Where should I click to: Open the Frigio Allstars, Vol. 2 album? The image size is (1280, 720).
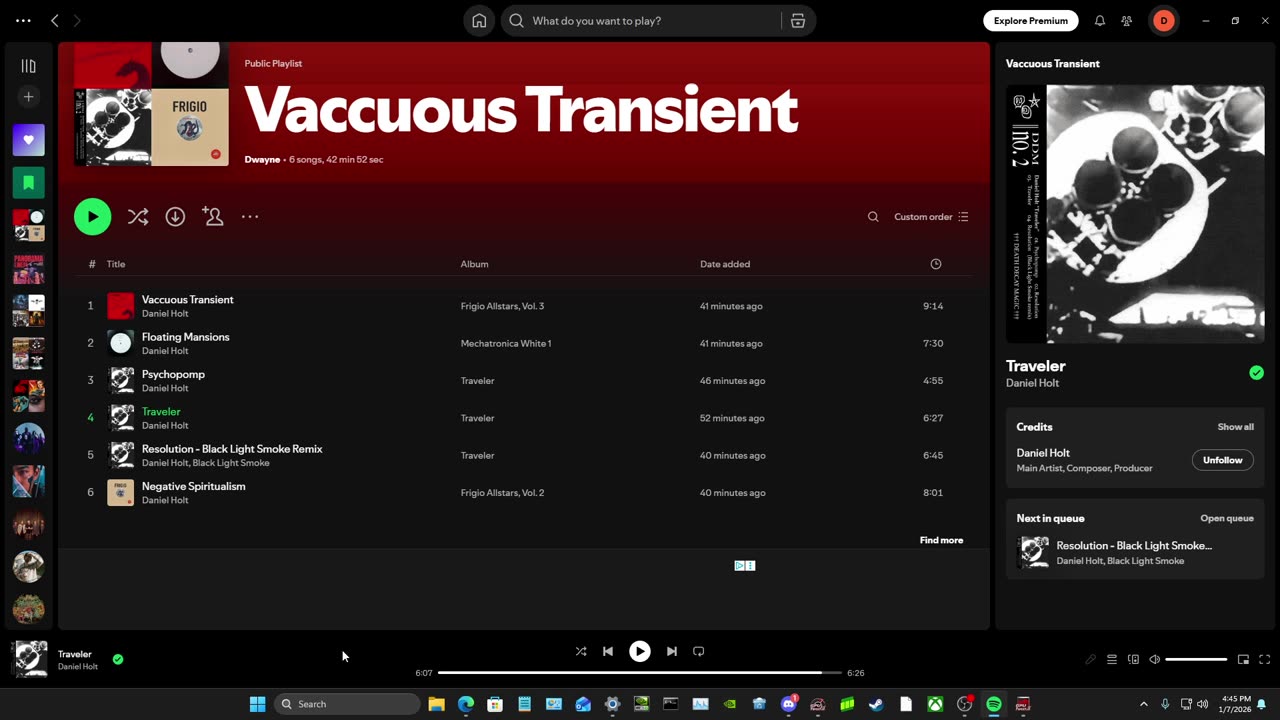click(503, 493)
